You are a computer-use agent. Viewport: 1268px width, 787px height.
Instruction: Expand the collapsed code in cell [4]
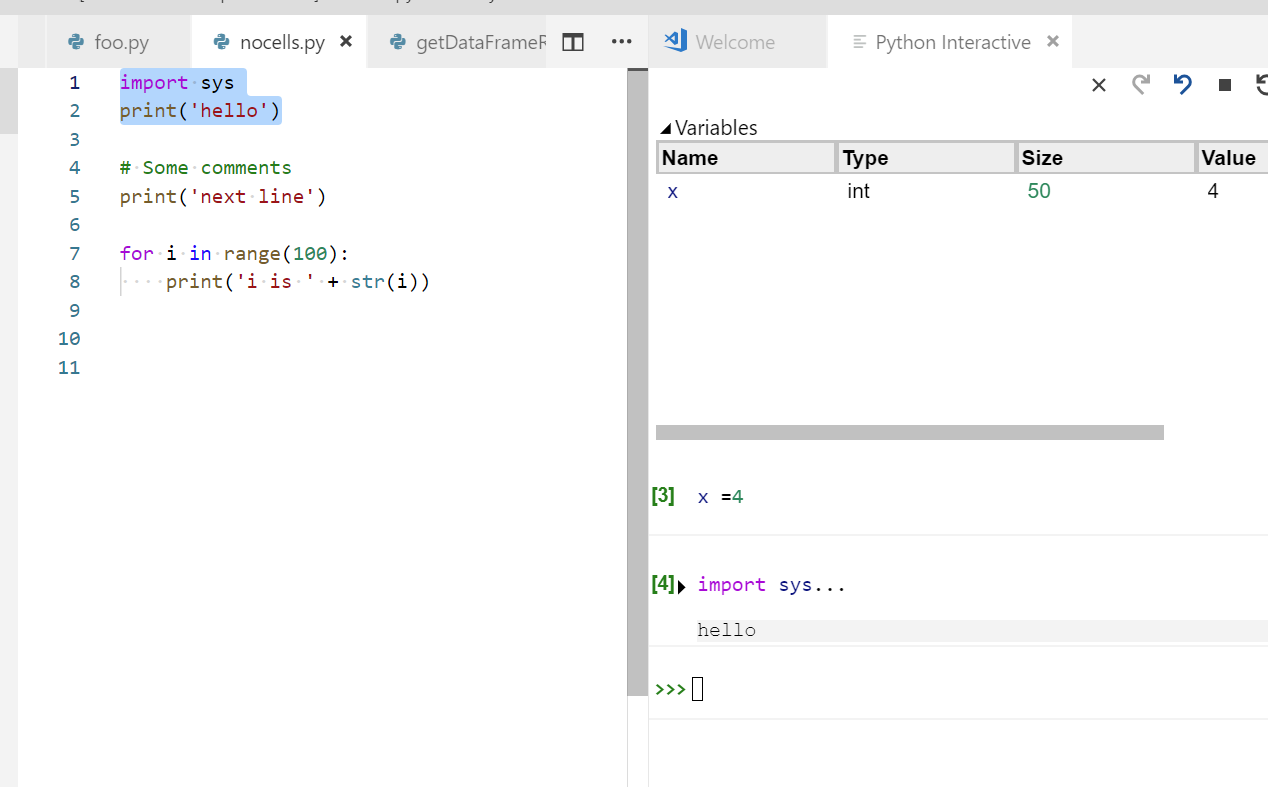682,587
